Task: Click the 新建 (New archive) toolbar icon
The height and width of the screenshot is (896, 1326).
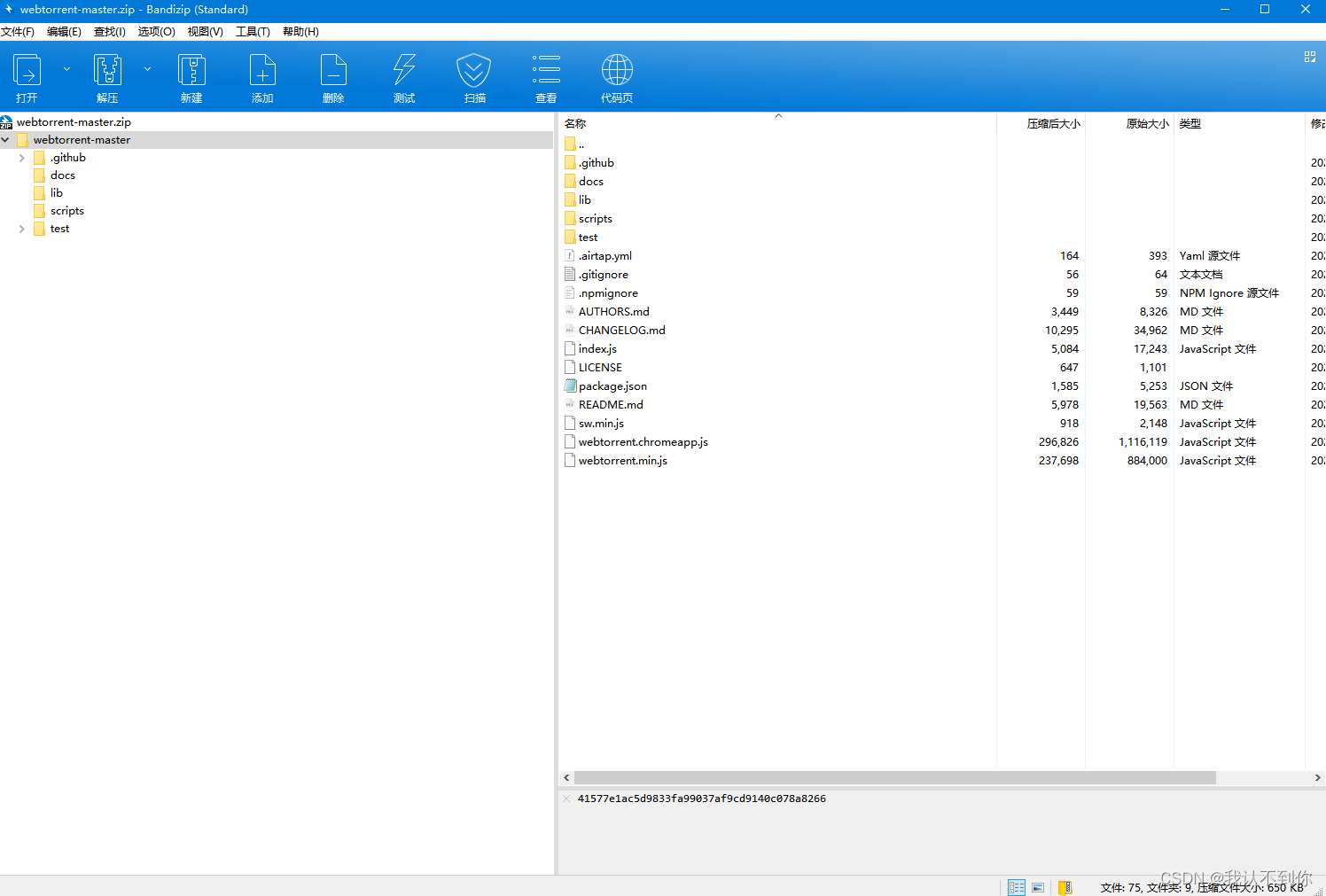Action: click(191, 71)
